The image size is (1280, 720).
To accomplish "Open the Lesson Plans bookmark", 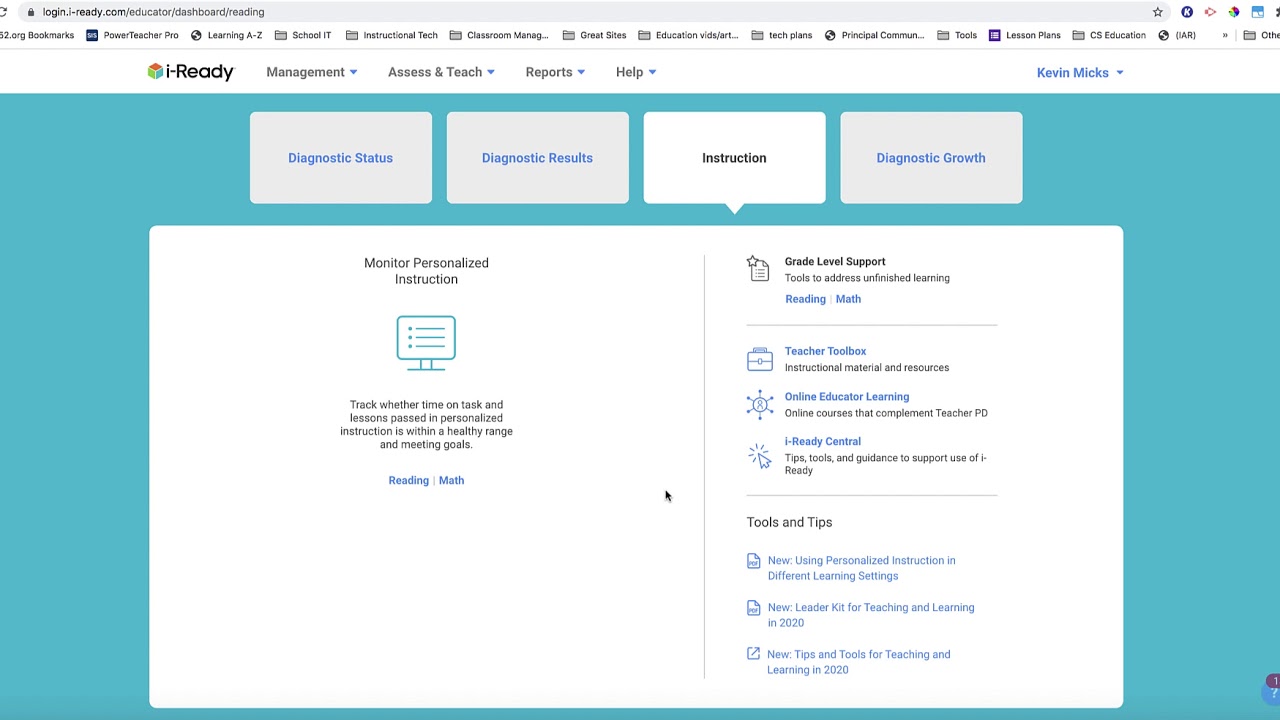I will (x=1024, y=35).
